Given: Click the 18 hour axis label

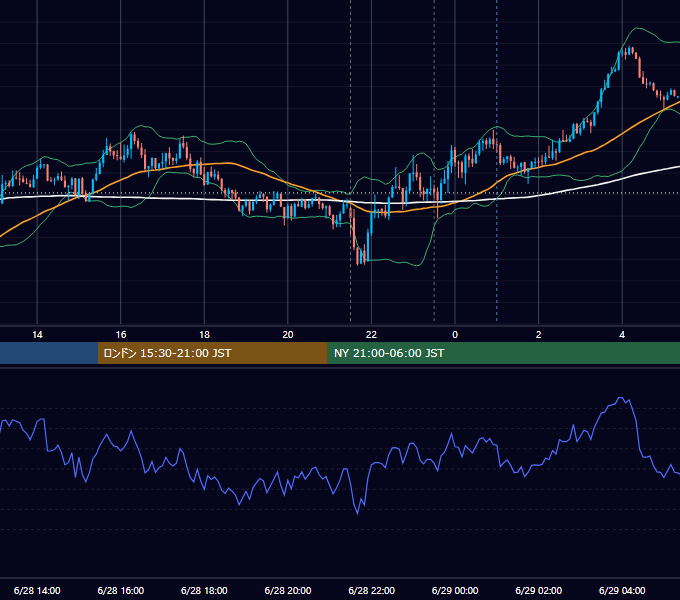Looking at the screenshot, I should (x=204, y=335).
